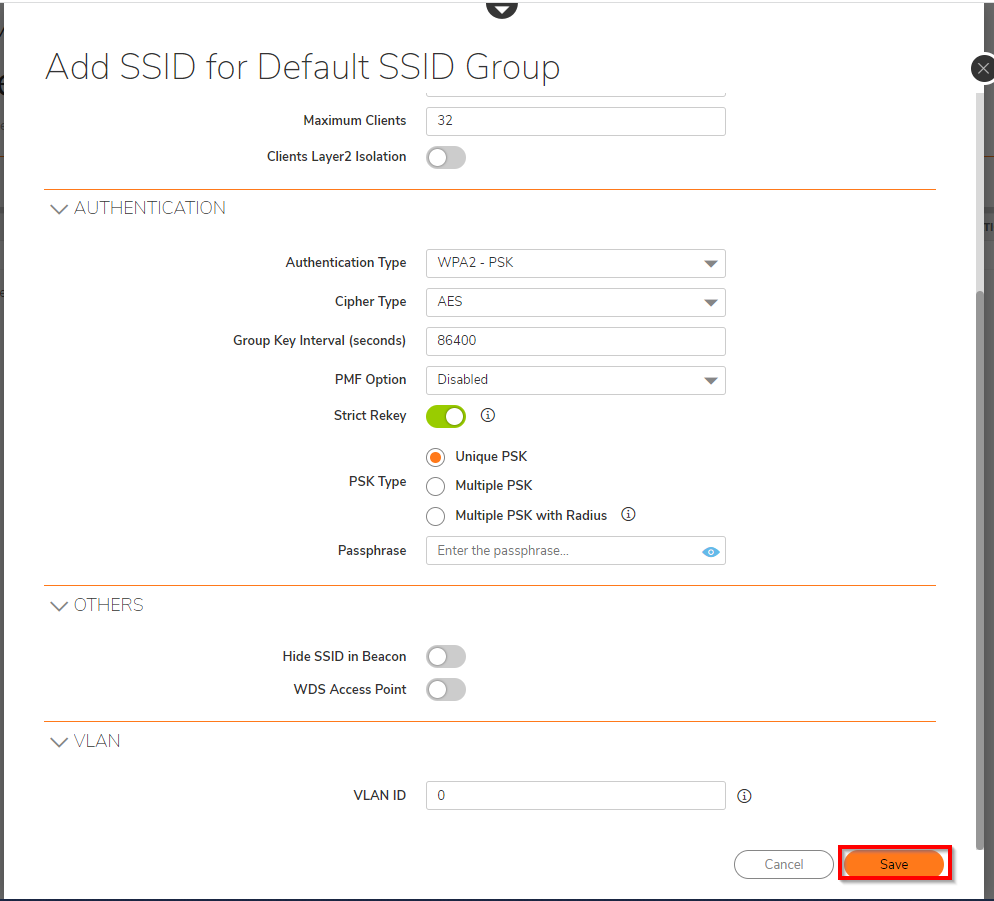994x901 pixels.
Task: Click the Cancel button
Action: 784,864
